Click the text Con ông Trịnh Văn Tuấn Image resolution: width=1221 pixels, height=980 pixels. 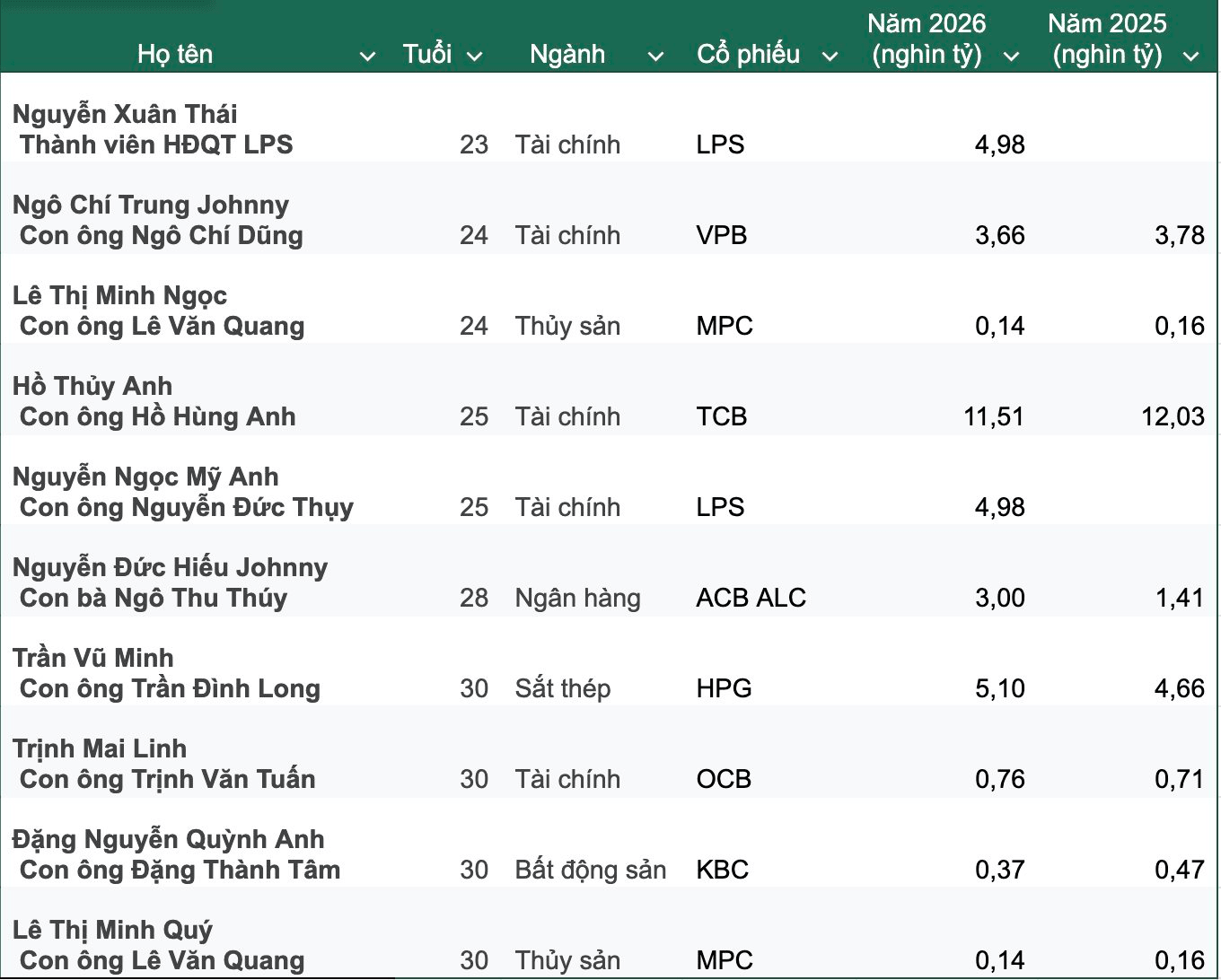(168, 779)
